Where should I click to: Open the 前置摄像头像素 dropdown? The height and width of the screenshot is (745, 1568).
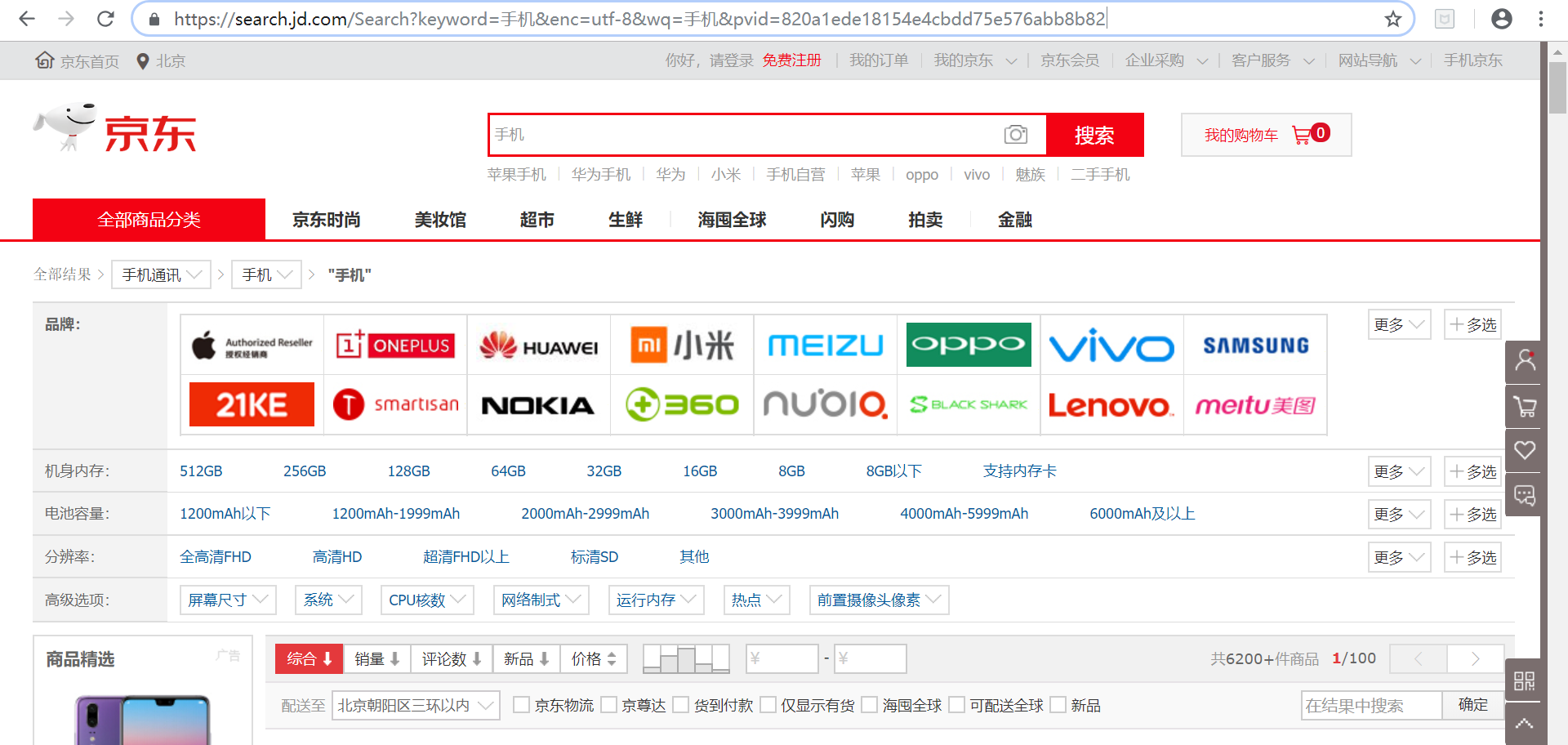coord(879,600)
